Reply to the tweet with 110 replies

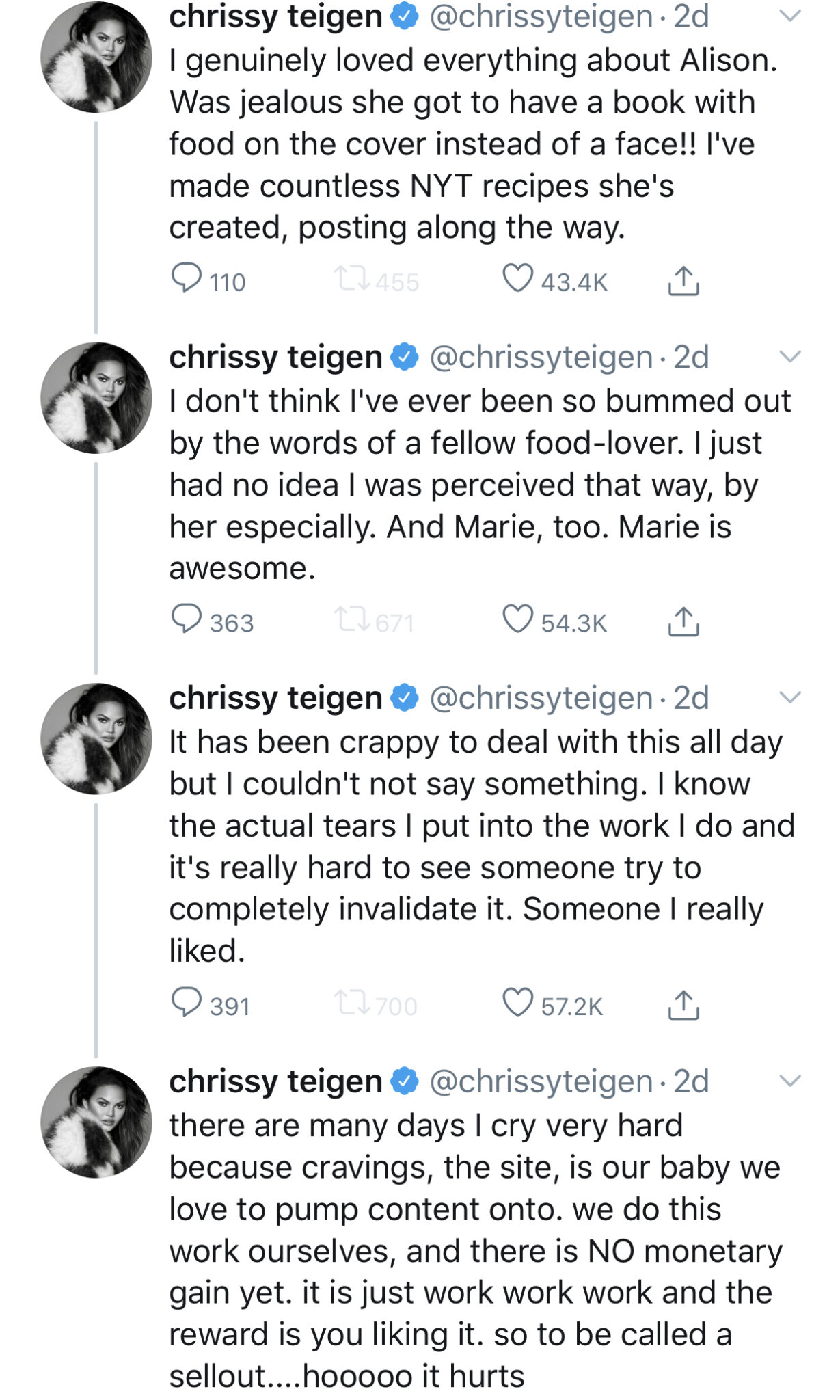[186, 278]
